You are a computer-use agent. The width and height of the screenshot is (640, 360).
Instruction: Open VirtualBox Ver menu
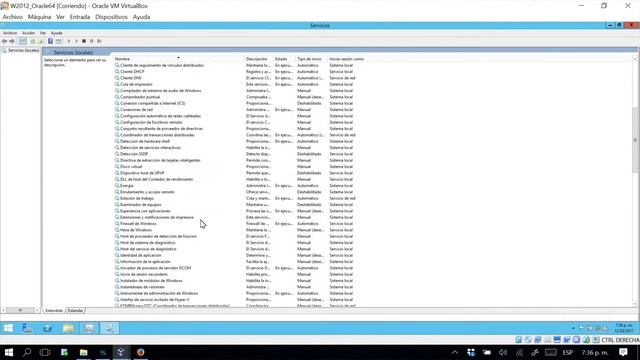tap(60, 17)
